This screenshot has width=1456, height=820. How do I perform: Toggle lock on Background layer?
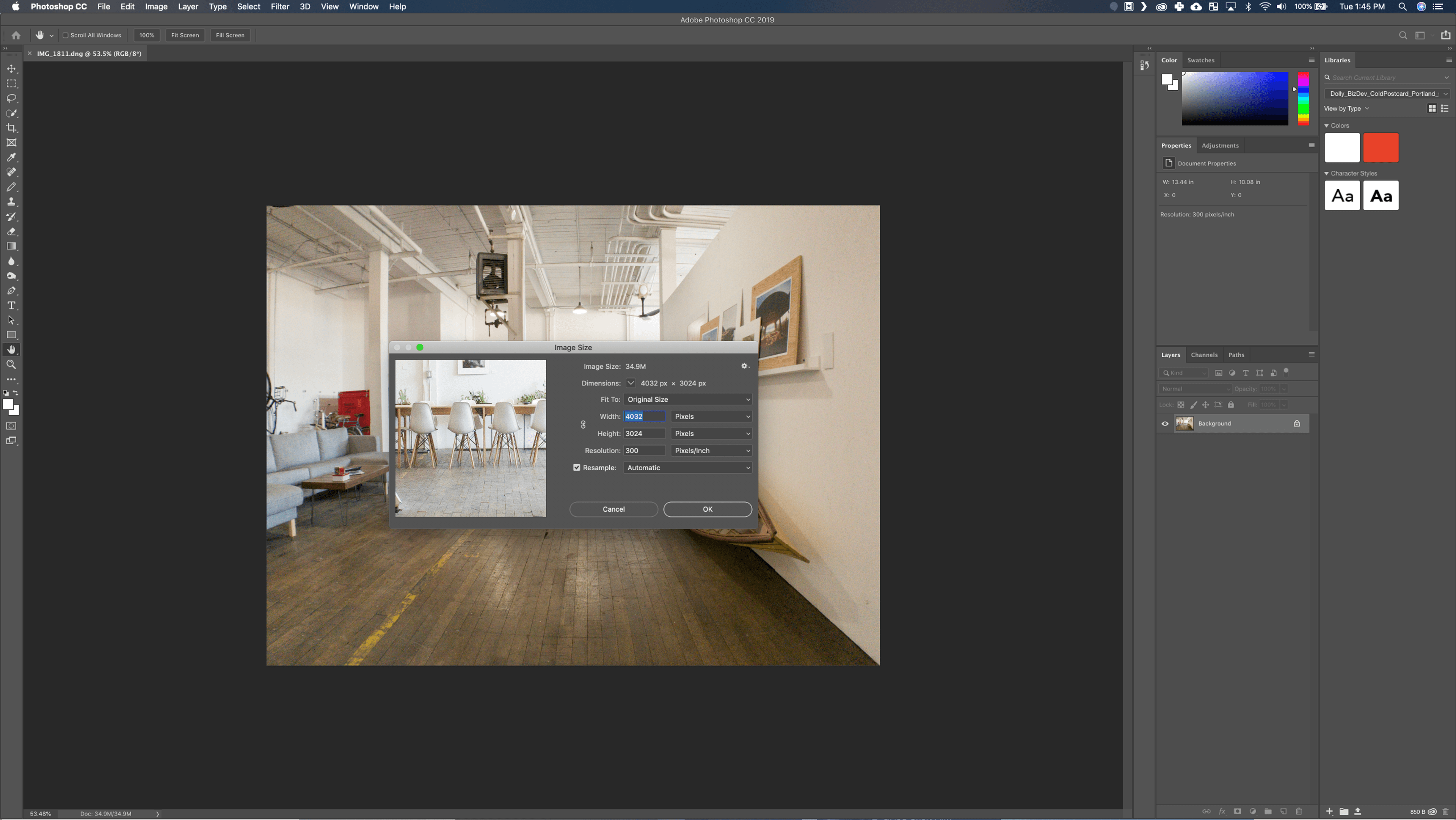point(1296,423)
